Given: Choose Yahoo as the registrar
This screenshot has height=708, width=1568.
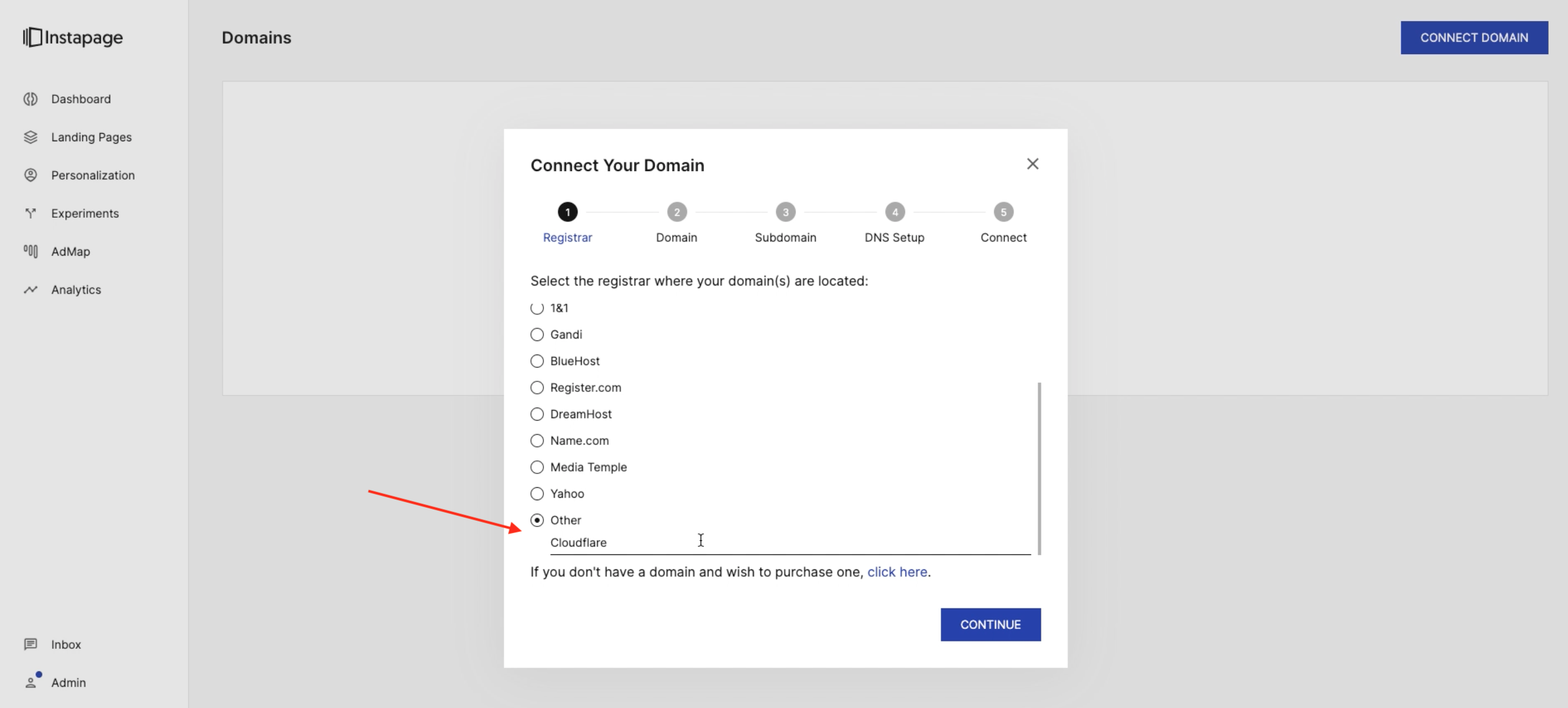Looking at the screenshot, I should coord(537,493).
